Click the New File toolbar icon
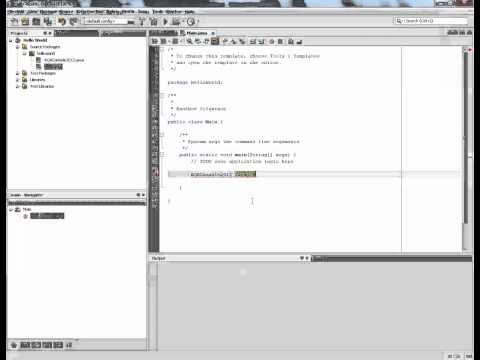This screenshot has height=360, width=480. coord(14,22)
